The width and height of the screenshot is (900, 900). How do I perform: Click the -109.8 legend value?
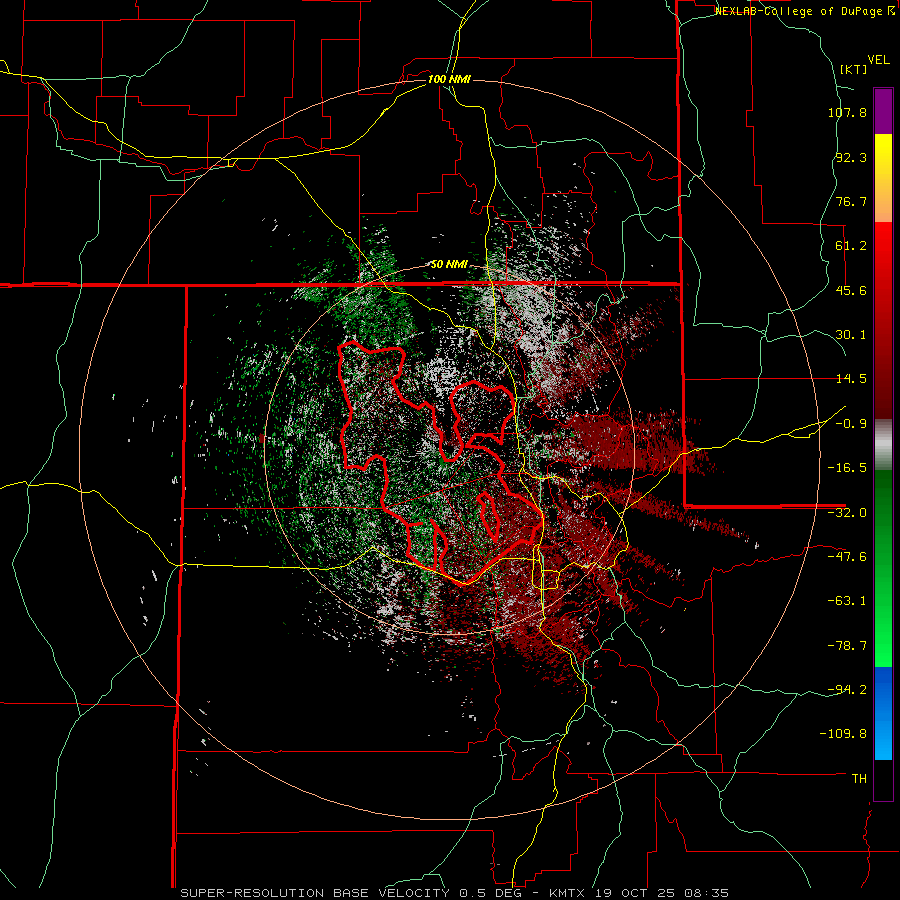[x=843, y=734]
